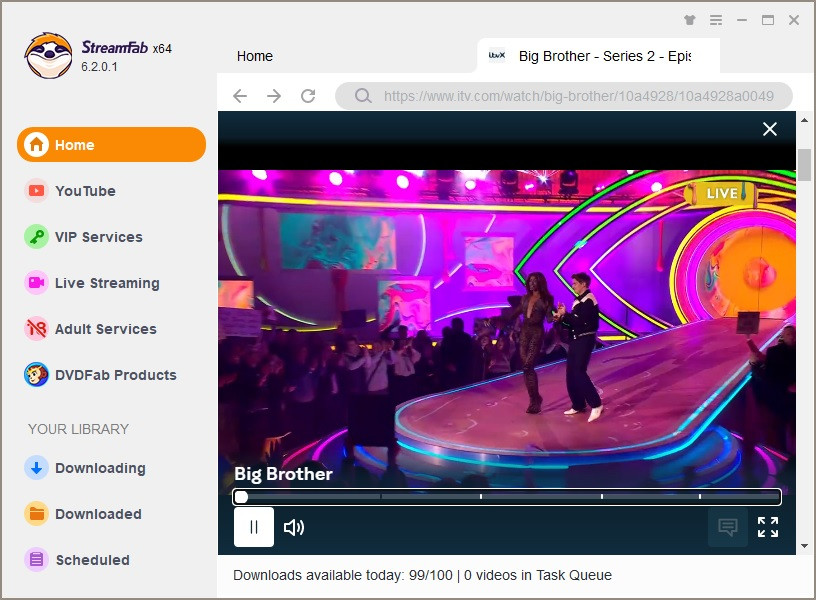Go forward in browser
The height and width of the screenshot is (600, 816).
(274, 96)
